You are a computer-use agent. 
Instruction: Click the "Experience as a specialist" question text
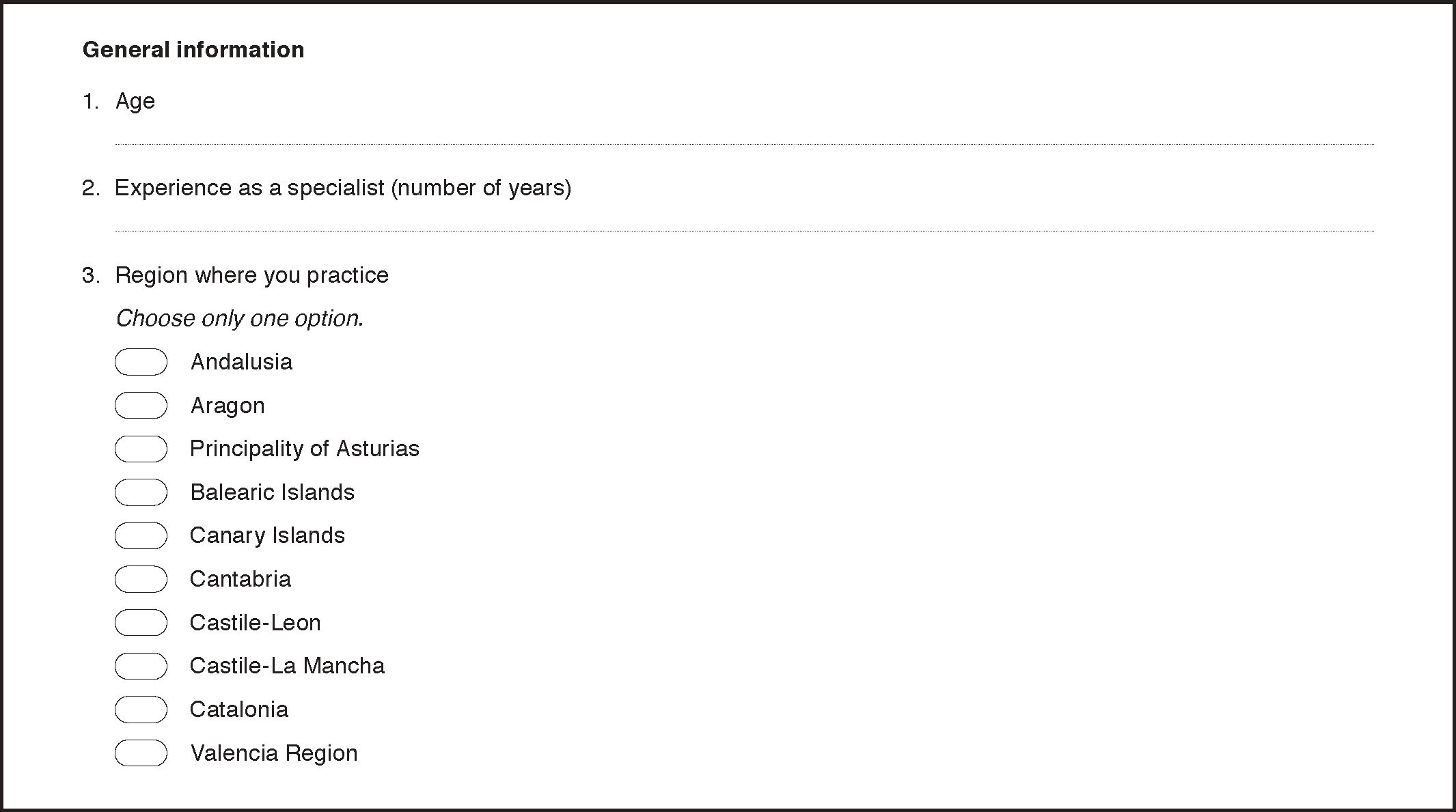[342, 188]
